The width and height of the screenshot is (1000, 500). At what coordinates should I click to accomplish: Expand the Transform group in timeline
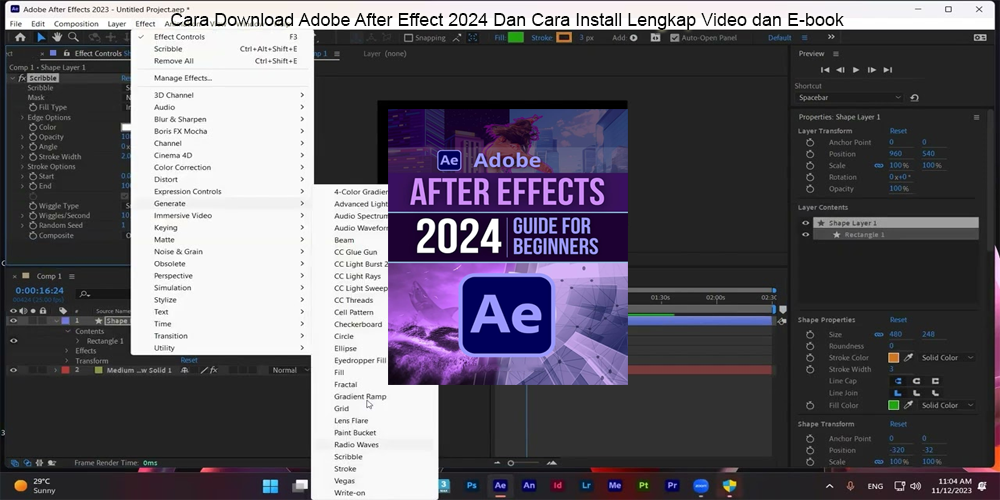click(68, 361)
